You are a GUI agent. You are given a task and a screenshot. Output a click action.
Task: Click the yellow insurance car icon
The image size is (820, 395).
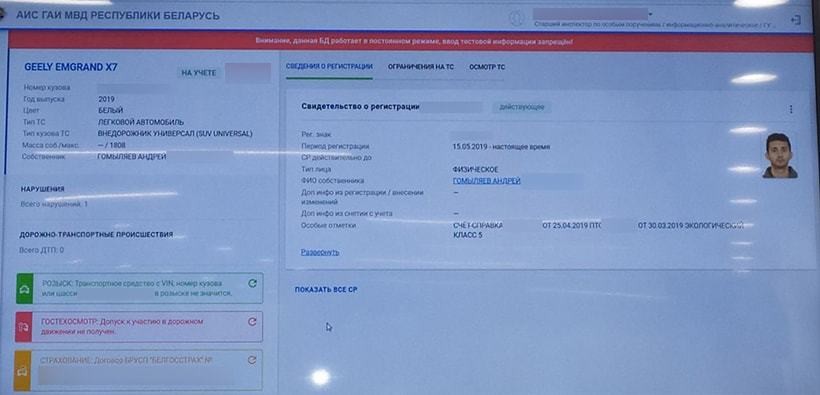[x=22, y=370]
